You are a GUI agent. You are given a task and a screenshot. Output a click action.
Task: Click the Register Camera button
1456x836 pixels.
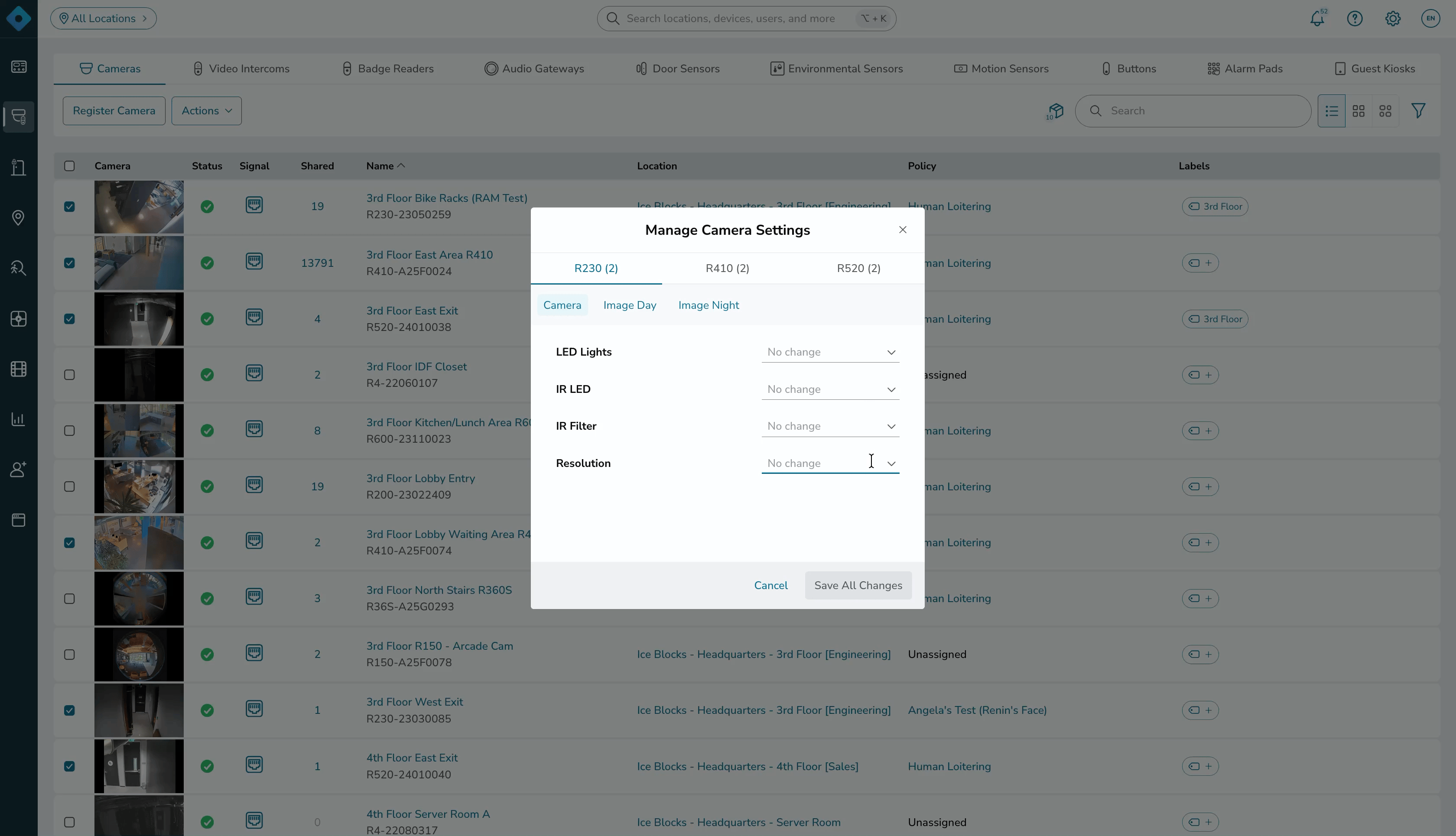point(114,111)
